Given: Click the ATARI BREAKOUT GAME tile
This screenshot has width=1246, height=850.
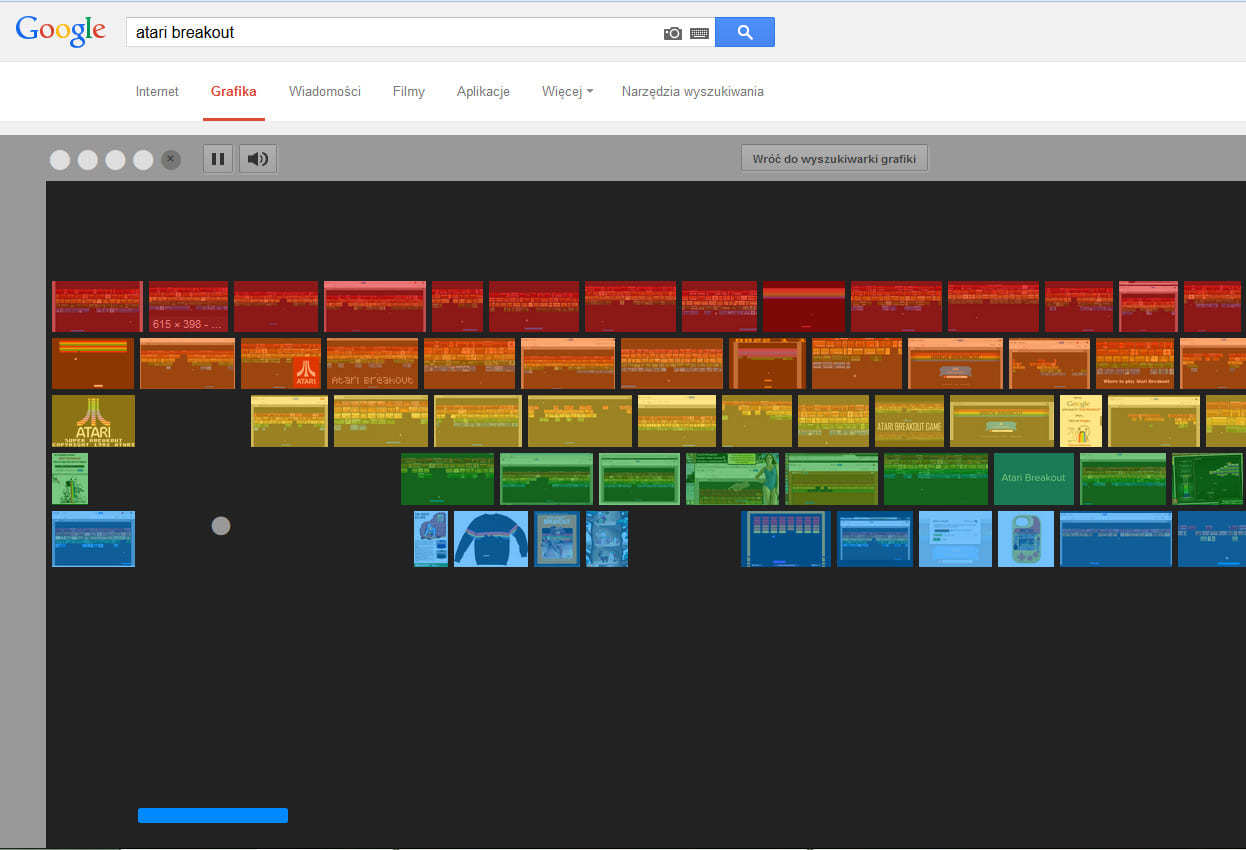Looking at the screenshot, I should click(x=909, y=421).
